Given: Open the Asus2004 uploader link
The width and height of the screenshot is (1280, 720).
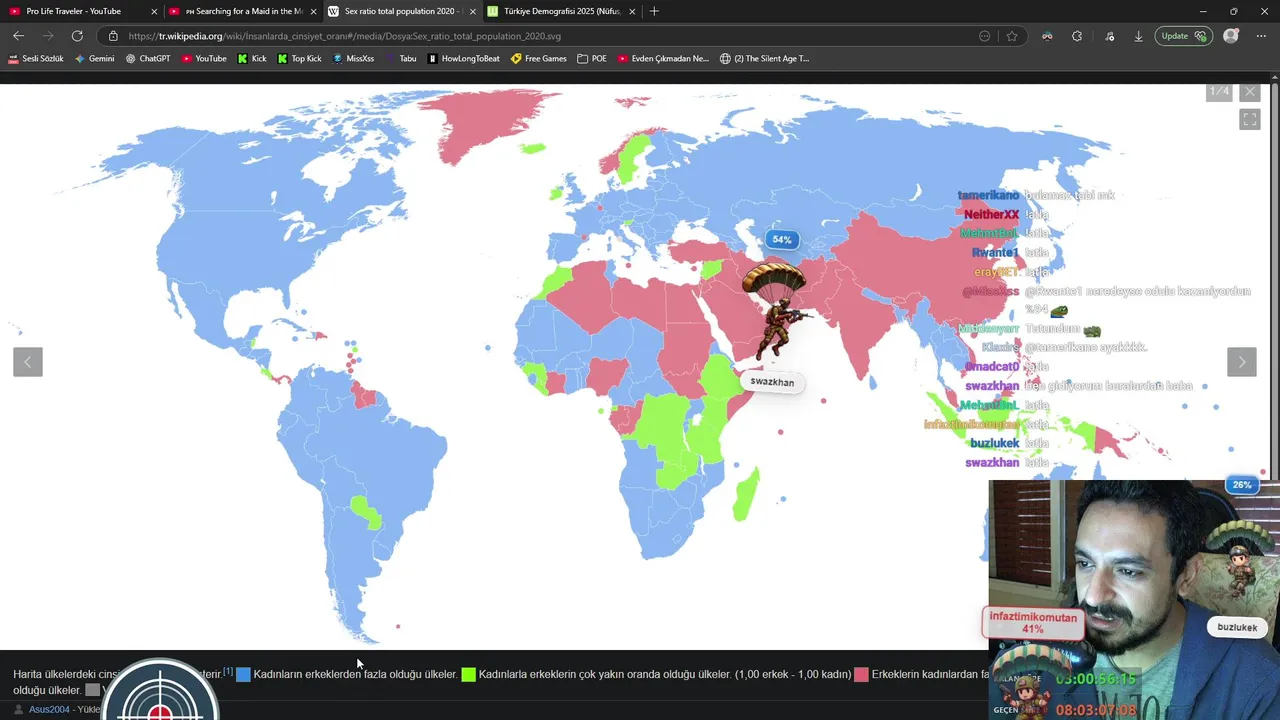Looking at the screenshot, I should (49, 709).
